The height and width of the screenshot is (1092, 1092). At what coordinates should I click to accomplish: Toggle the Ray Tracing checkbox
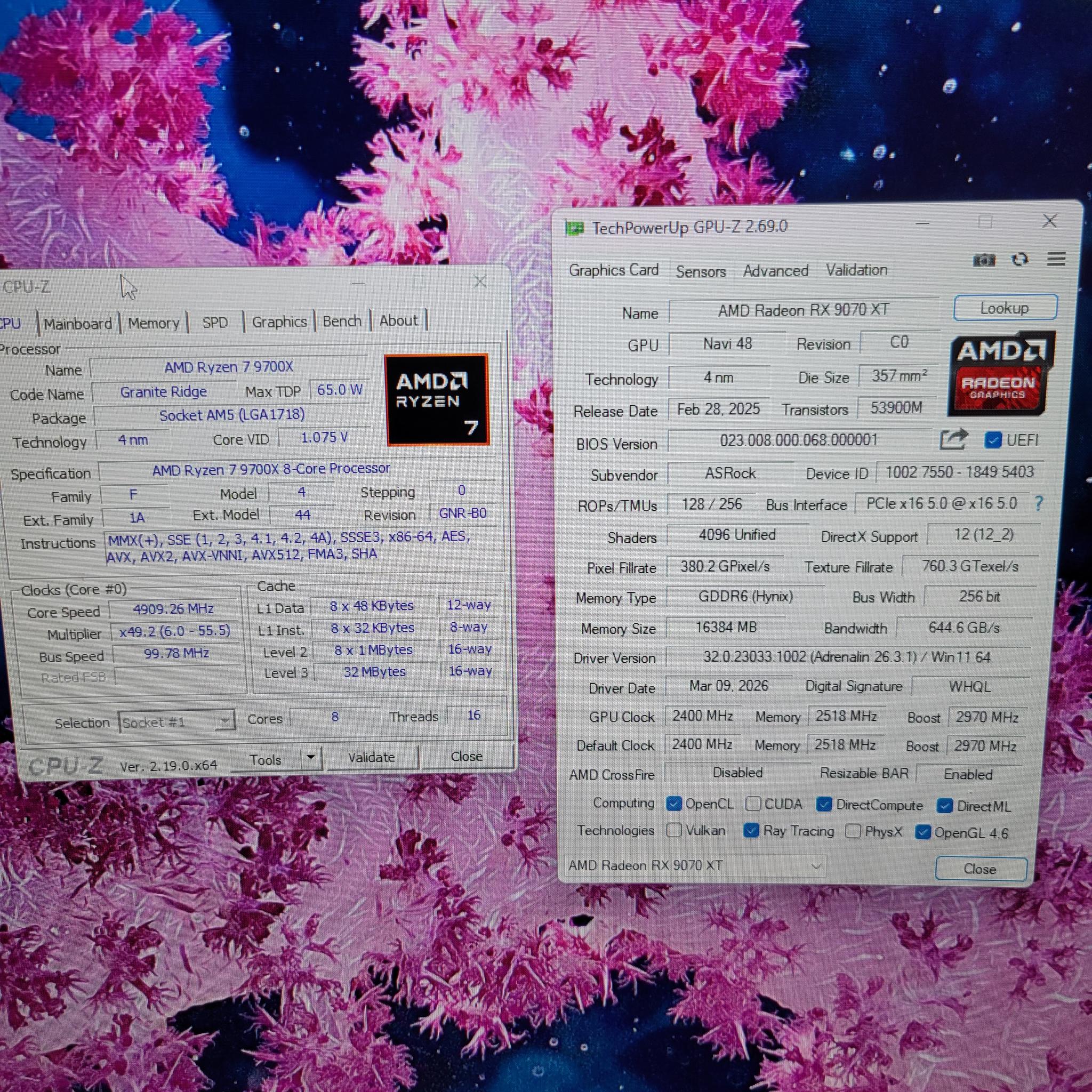751,830
